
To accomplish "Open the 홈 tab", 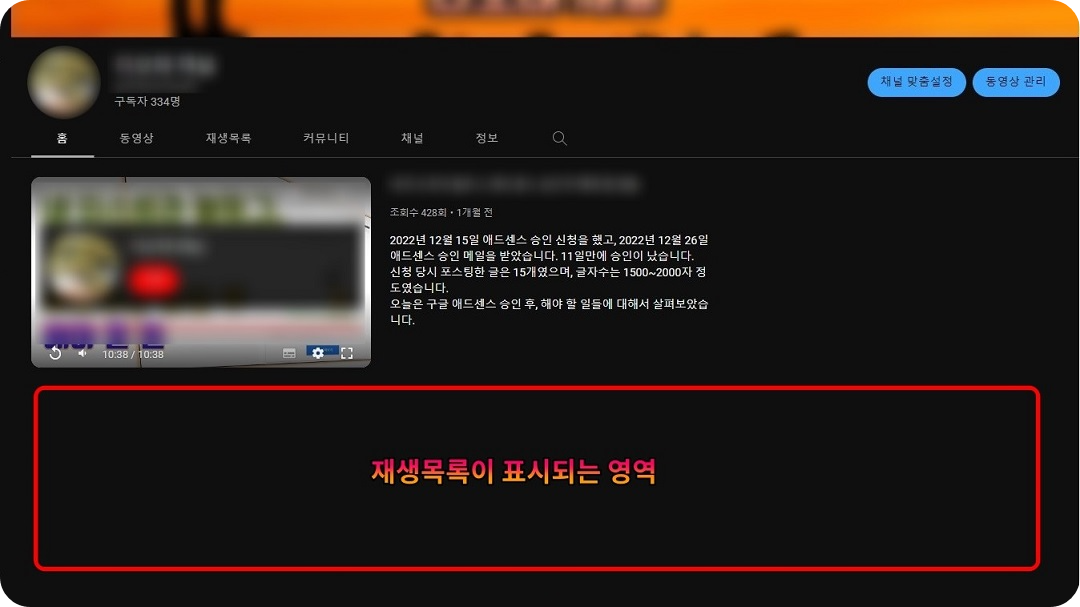I will click(x=62, y=138).
